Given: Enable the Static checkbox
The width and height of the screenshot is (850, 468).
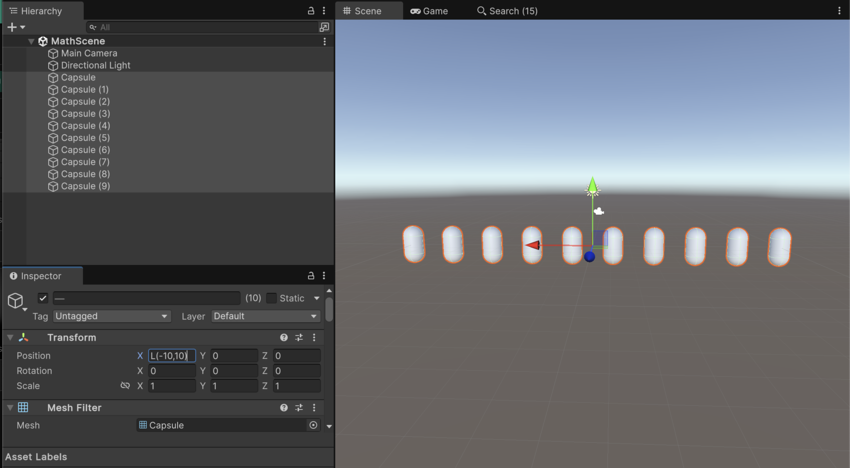Looking at the screenshot, I should [271, 298].
